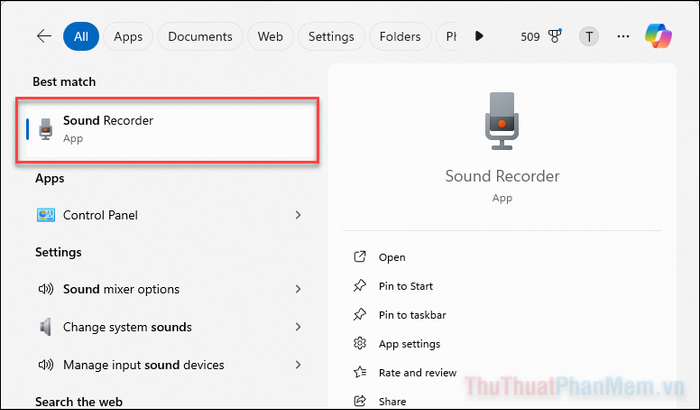Click the Pin to taskbar pin icon
The height and width of the screenshot is (410, 700).
pyautogui.click(x=360, y=315)
